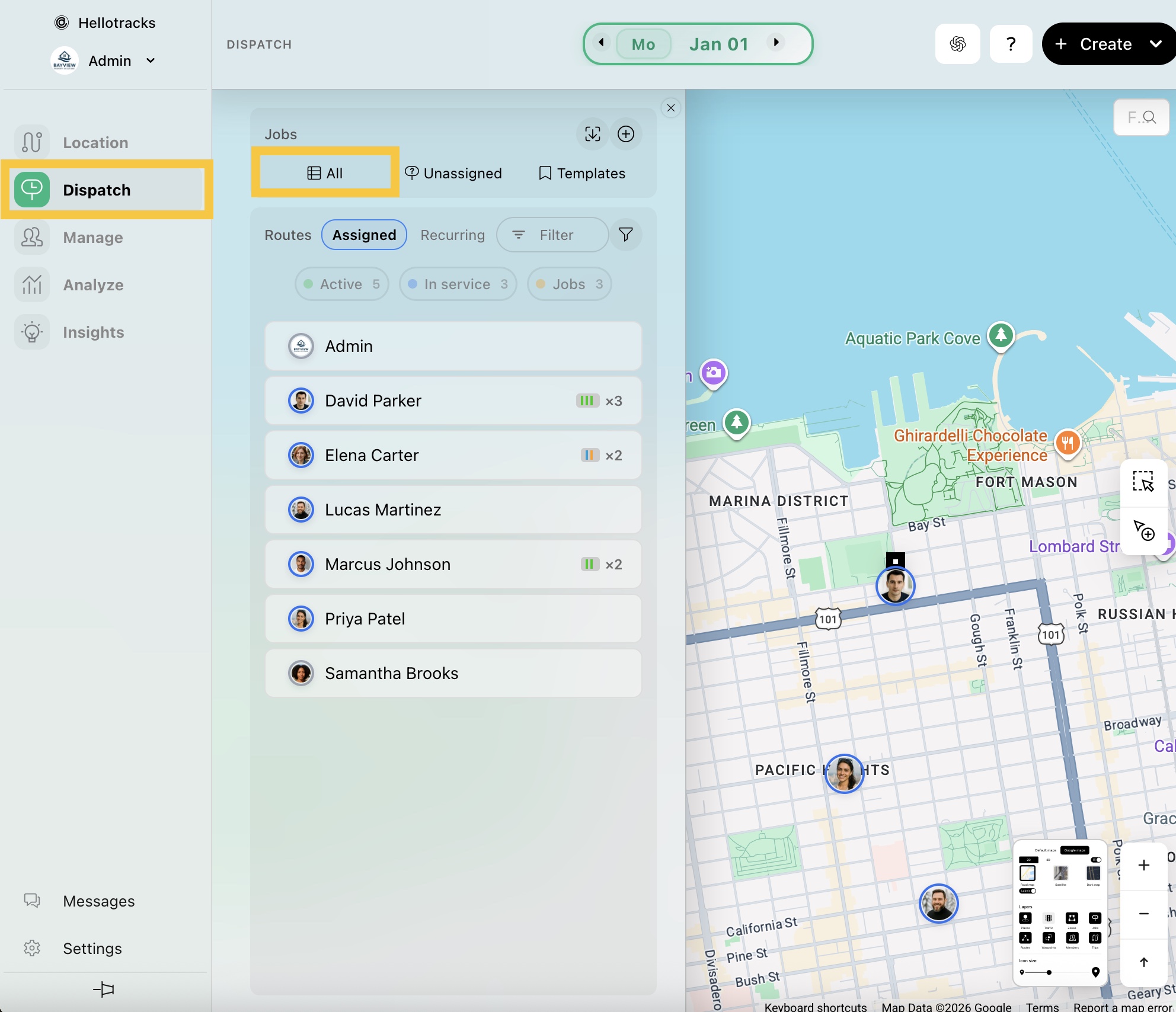Zoom in the map with plus

click(1143, 865)
